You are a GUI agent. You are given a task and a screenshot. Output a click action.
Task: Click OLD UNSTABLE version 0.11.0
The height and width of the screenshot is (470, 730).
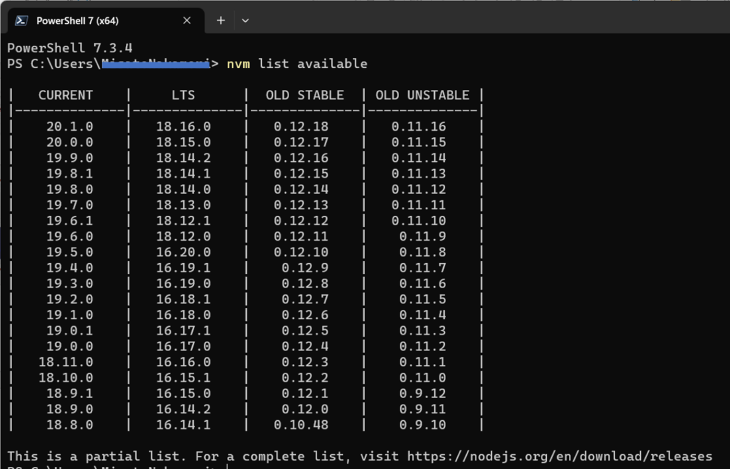coord(423,378)
